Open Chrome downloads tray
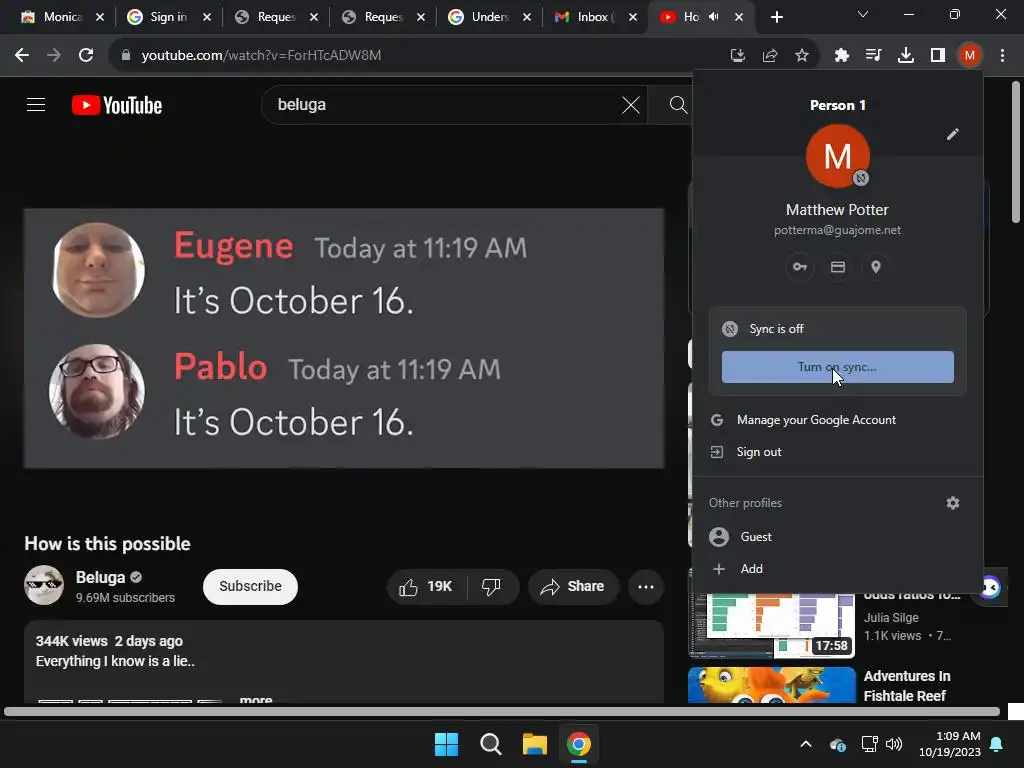The image size is (1024, 768). tap(905, 56)
